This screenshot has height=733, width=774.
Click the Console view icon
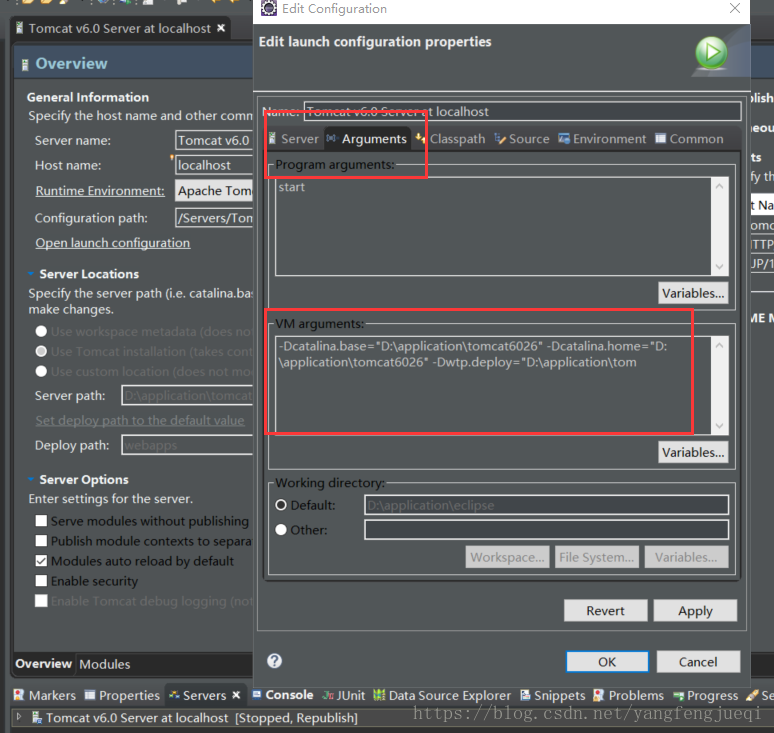coord(257,694)
